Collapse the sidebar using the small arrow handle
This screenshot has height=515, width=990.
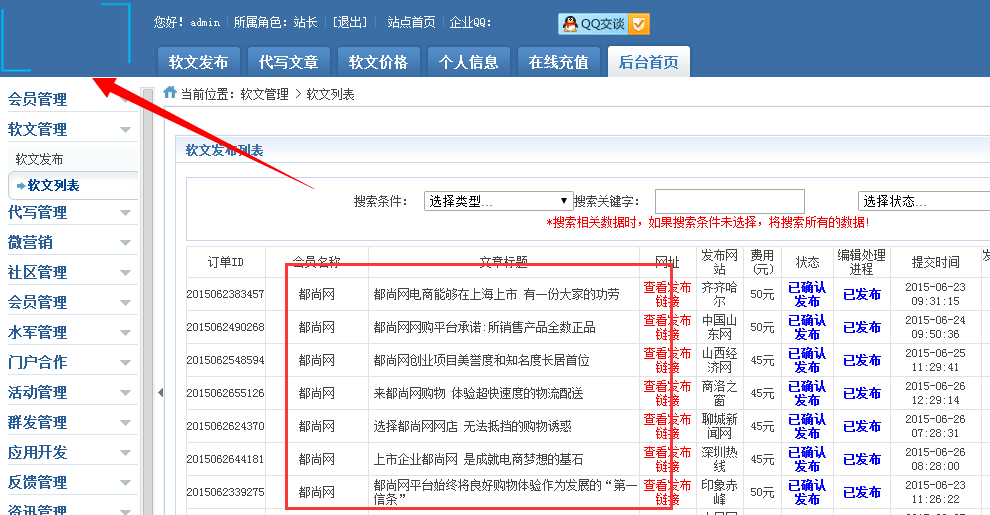click(160, 393)
